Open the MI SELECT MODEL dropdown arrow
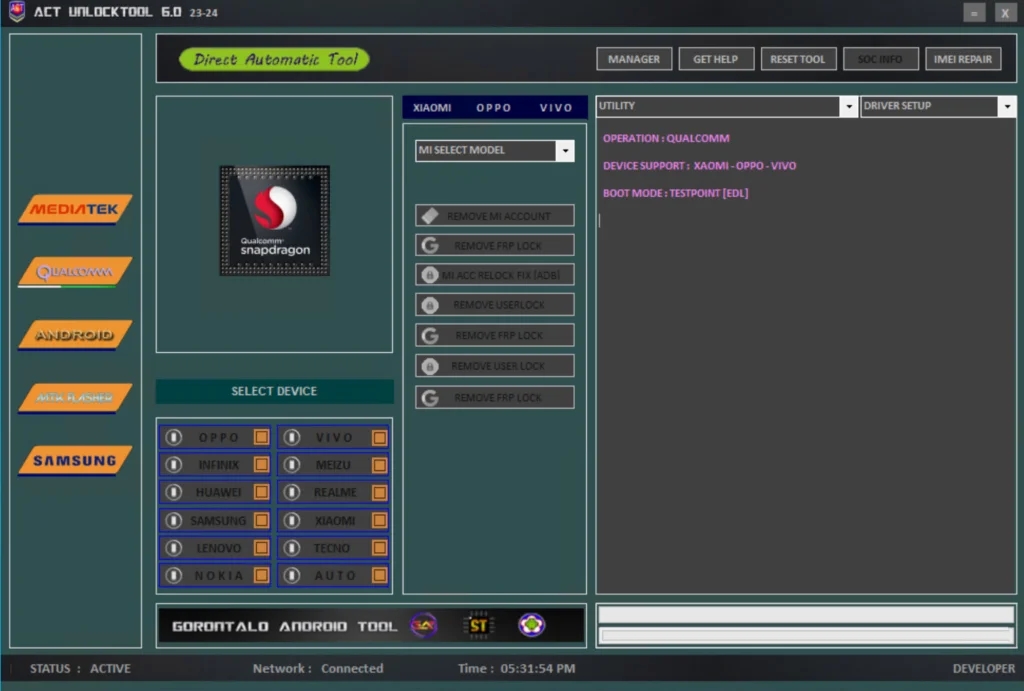The image size is (1024, 691). [565, 151]
